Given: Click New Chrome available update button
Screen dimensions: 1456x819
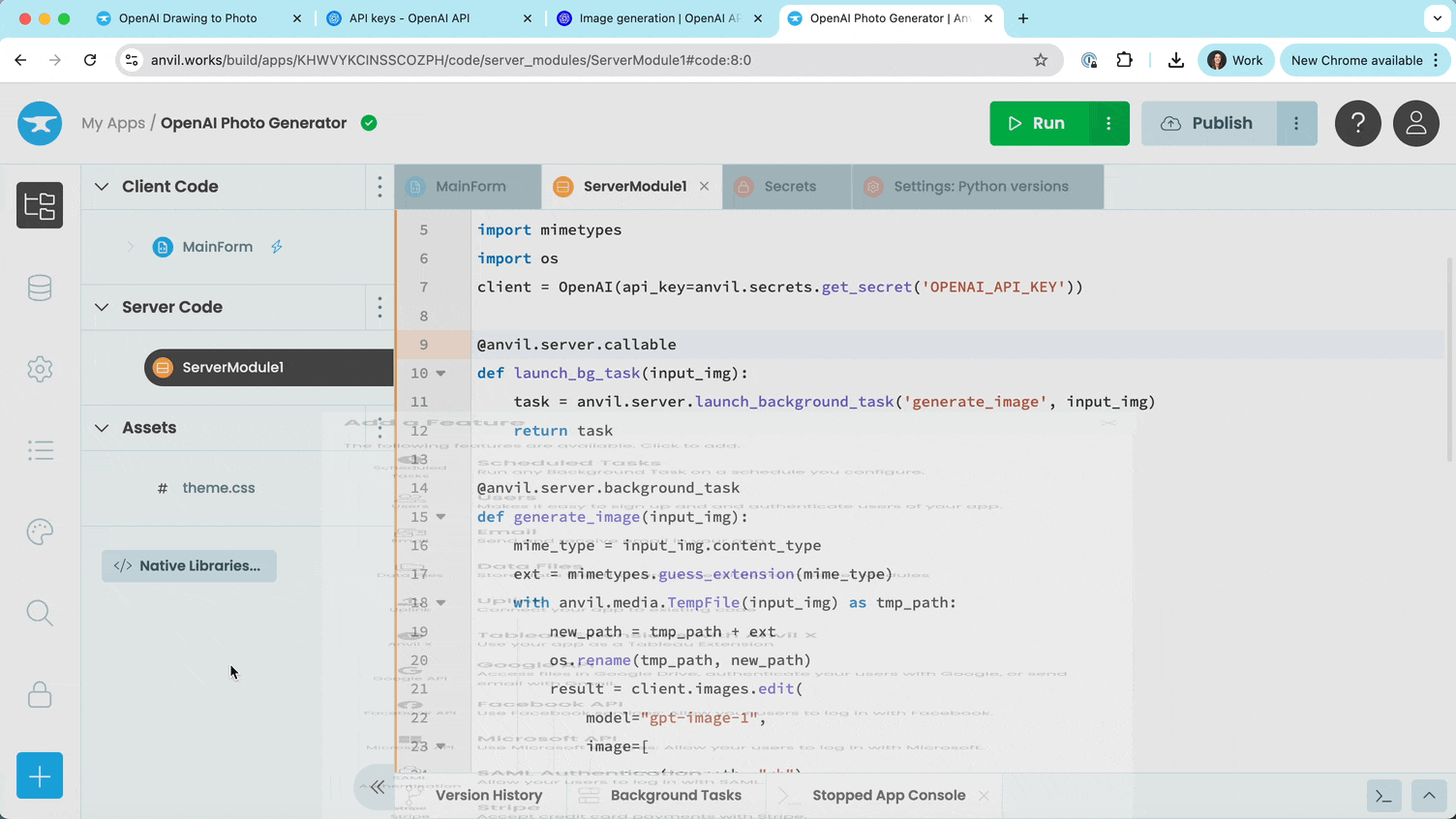Looking at the screenshot, I should pos(1365,60).
